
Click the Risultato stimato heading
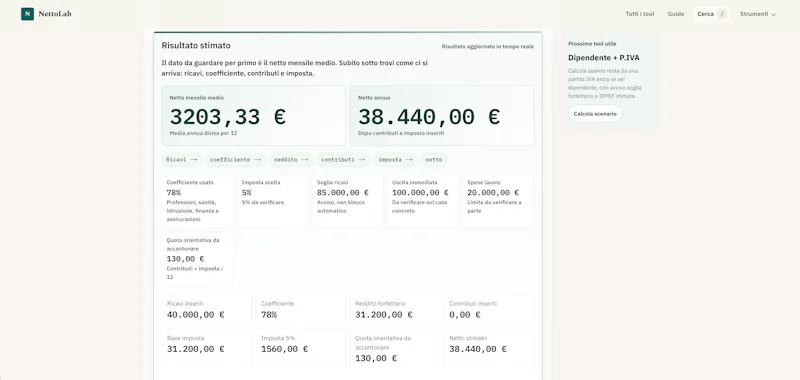pyautogui.click(x=196, y=45)
